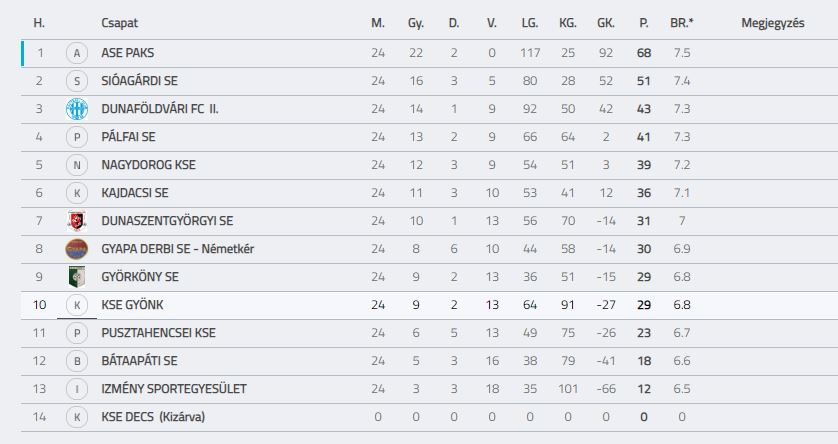Click the Csapat column header
838x444 pixels.
[120, 23]
